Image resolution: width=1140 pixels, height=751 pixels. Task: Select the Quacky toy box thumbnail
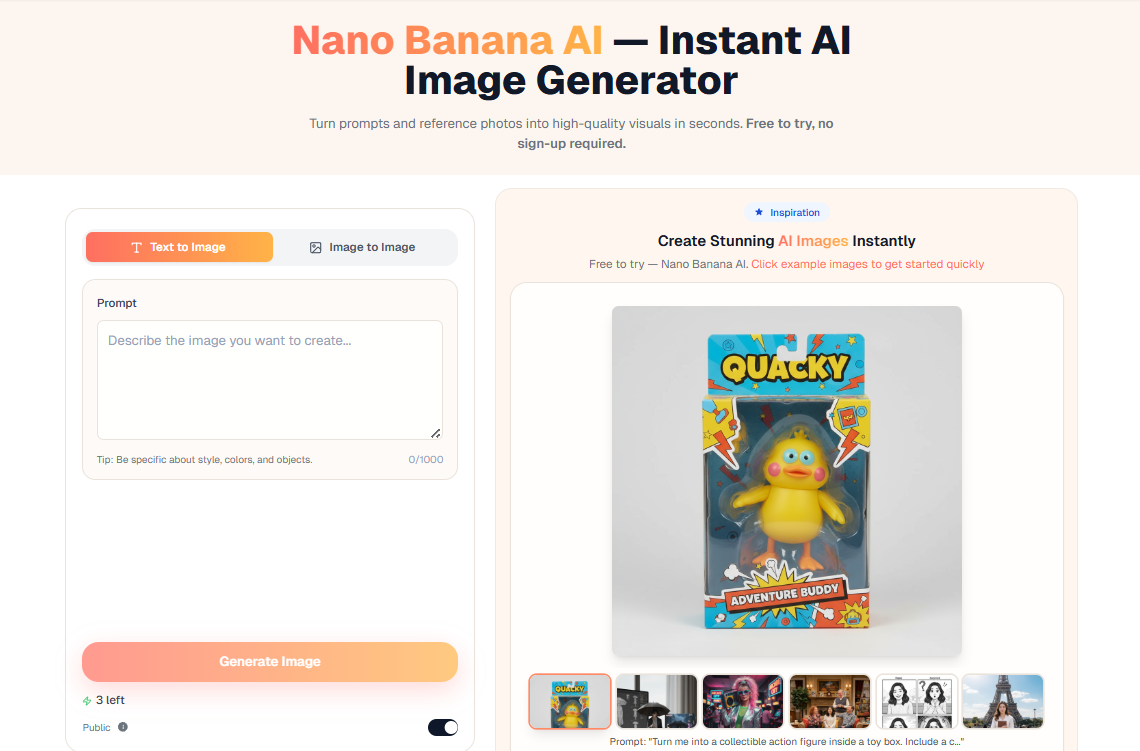coord(570,702)
